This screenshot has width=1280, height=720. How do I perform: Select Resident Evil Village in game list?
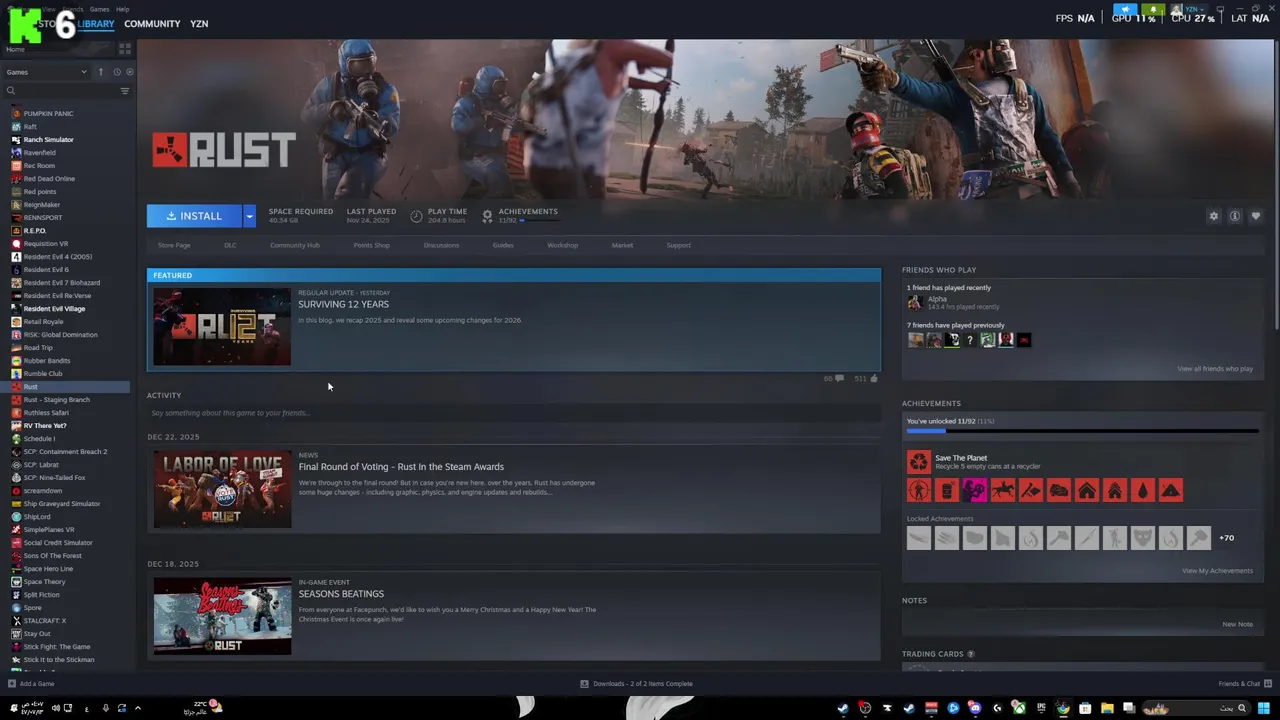pos(54,309)
